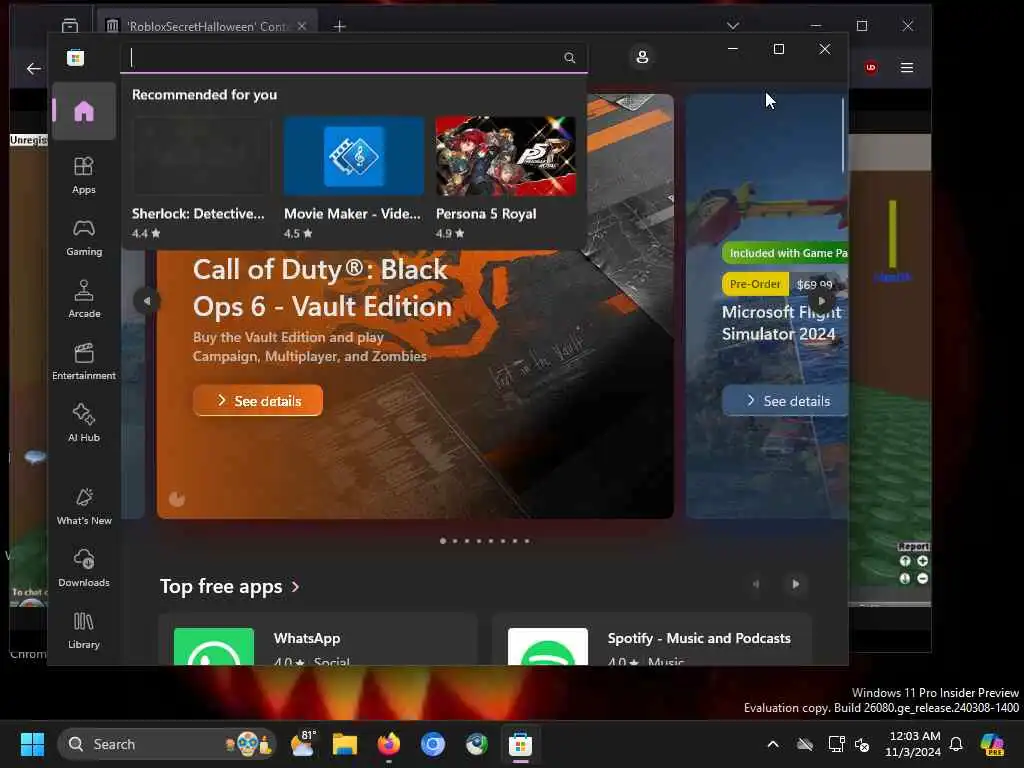1024x768 pixels.
Task: Open the browser tab history button
Action: 70,26
